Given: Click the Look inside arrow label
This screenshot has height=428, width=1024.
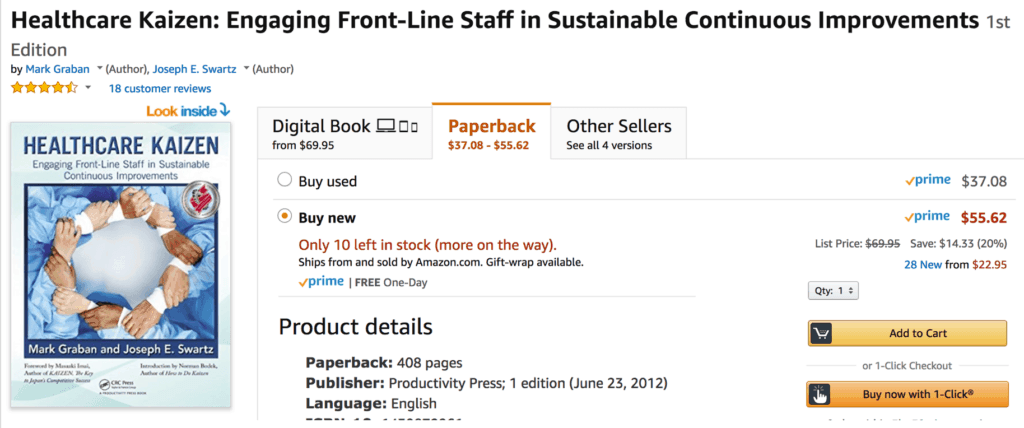Looking at the screenshot, I should 188,110.
